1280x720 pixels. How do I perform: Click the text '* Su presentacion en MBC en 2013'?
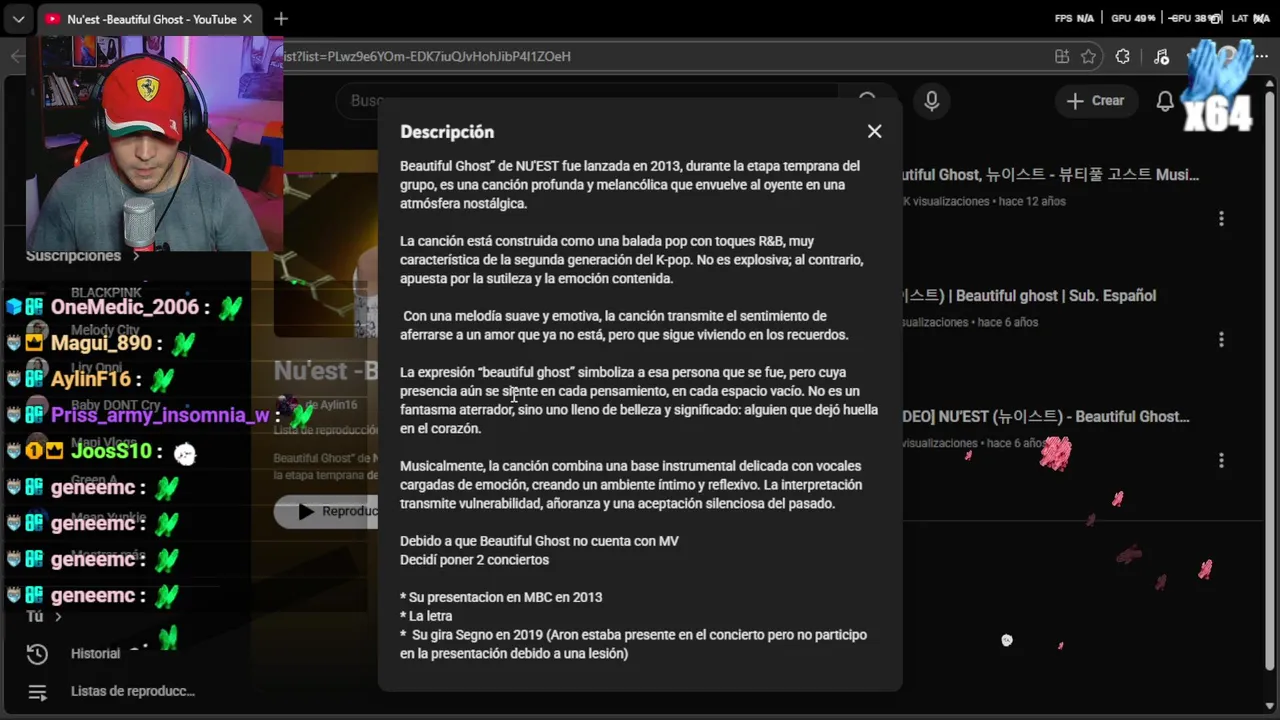pos(501,598)
